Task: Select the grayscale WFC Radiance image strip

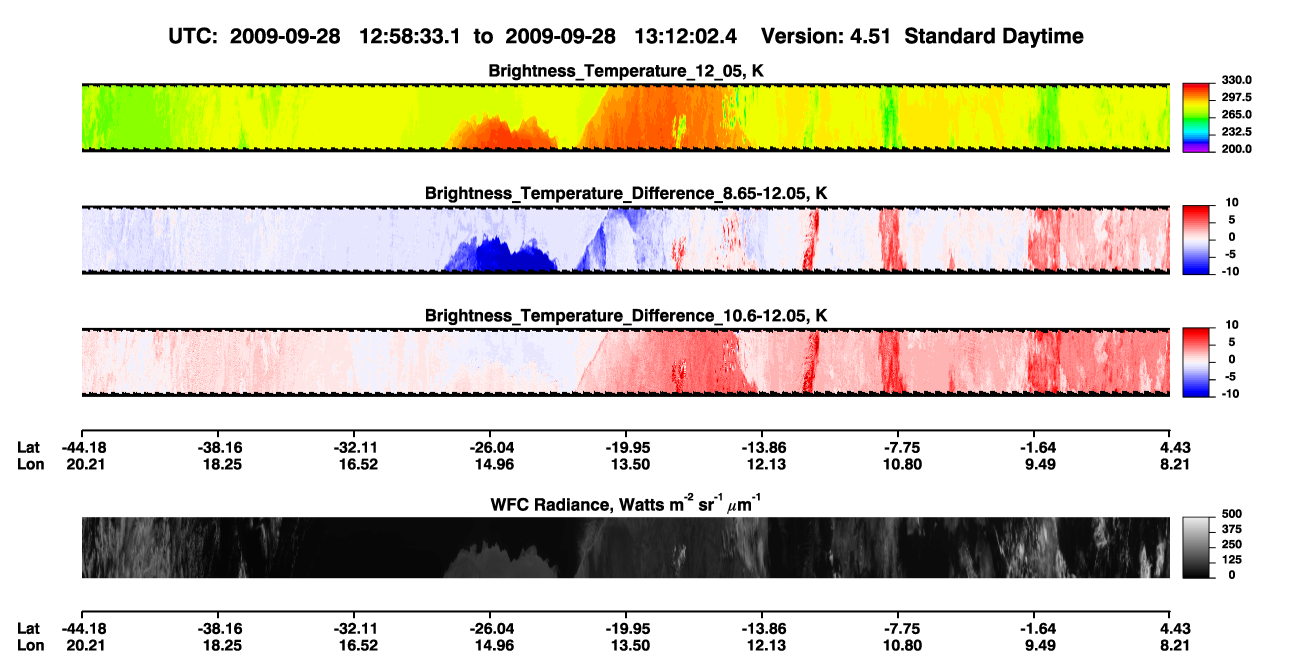Action: click(x=625, y=548)
